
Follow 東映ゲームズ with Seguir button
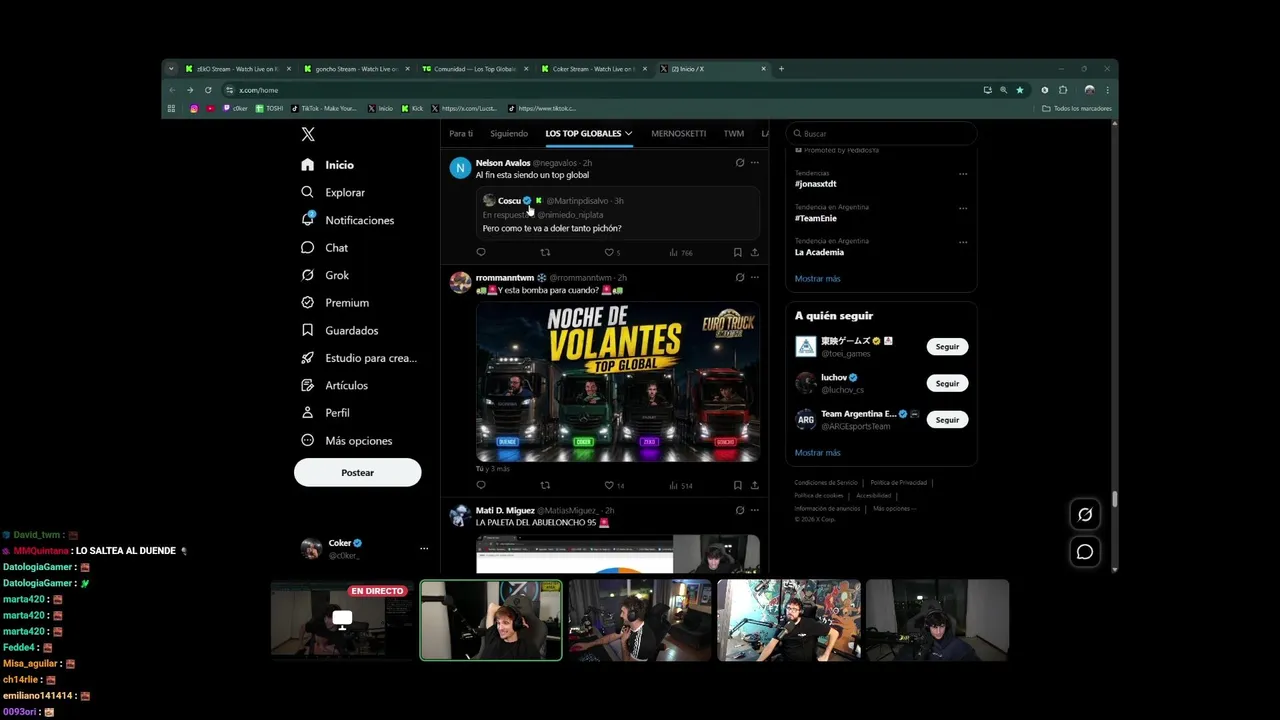point(947,347)
